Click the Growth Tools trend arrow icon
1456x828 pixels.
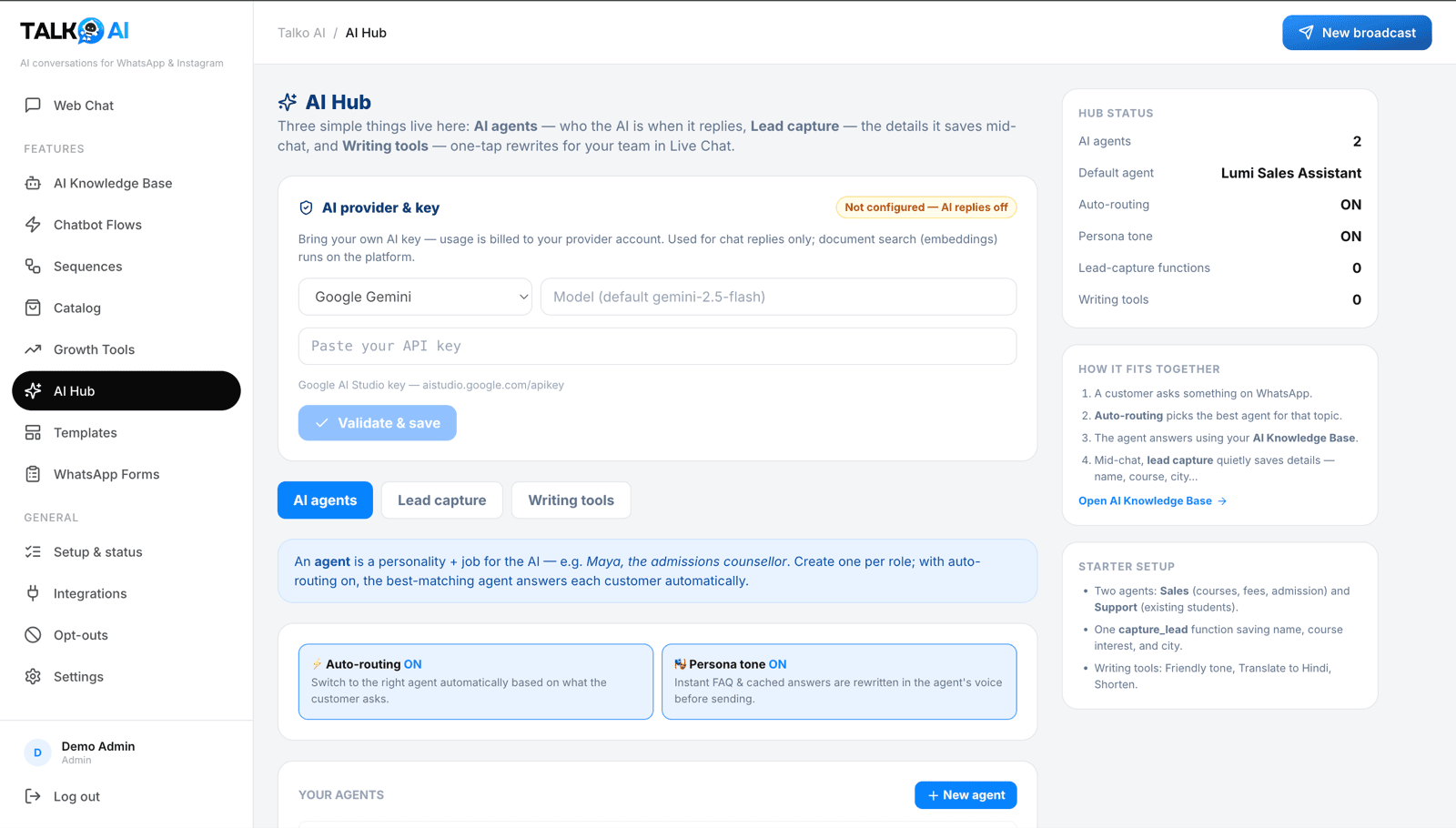(33, 349)
